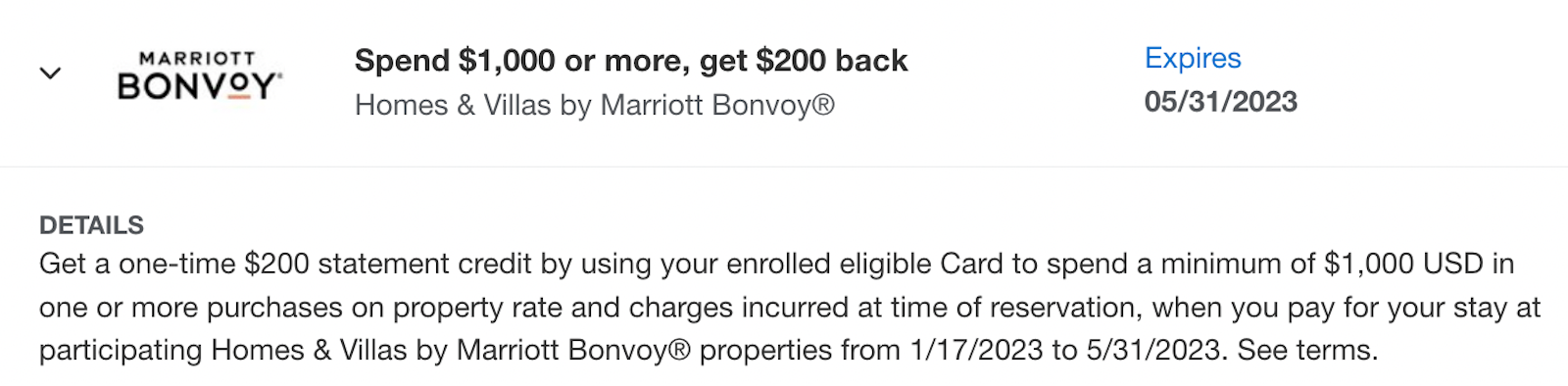Screen dimensions: 1568x386
Task: Click the DETAILS heading
Action: (91, 225)
